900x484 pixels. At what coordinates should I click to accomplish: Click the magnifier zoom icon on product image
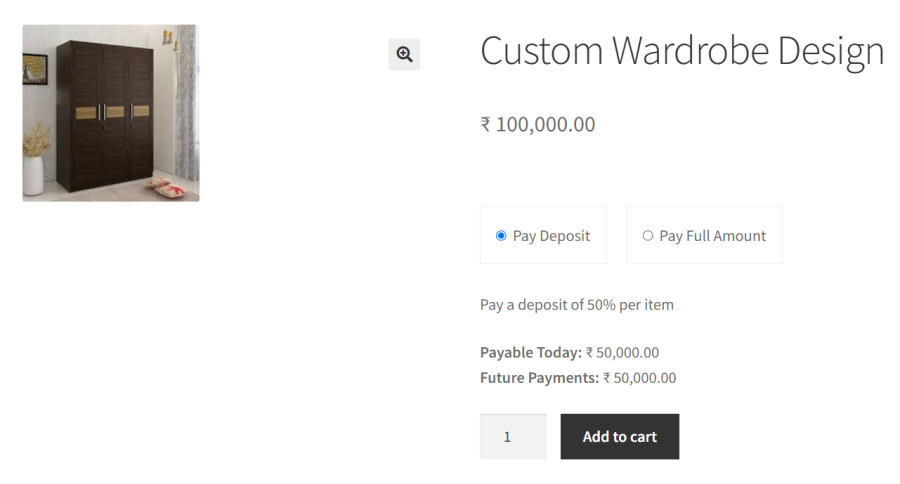click(x=404, y=55)
